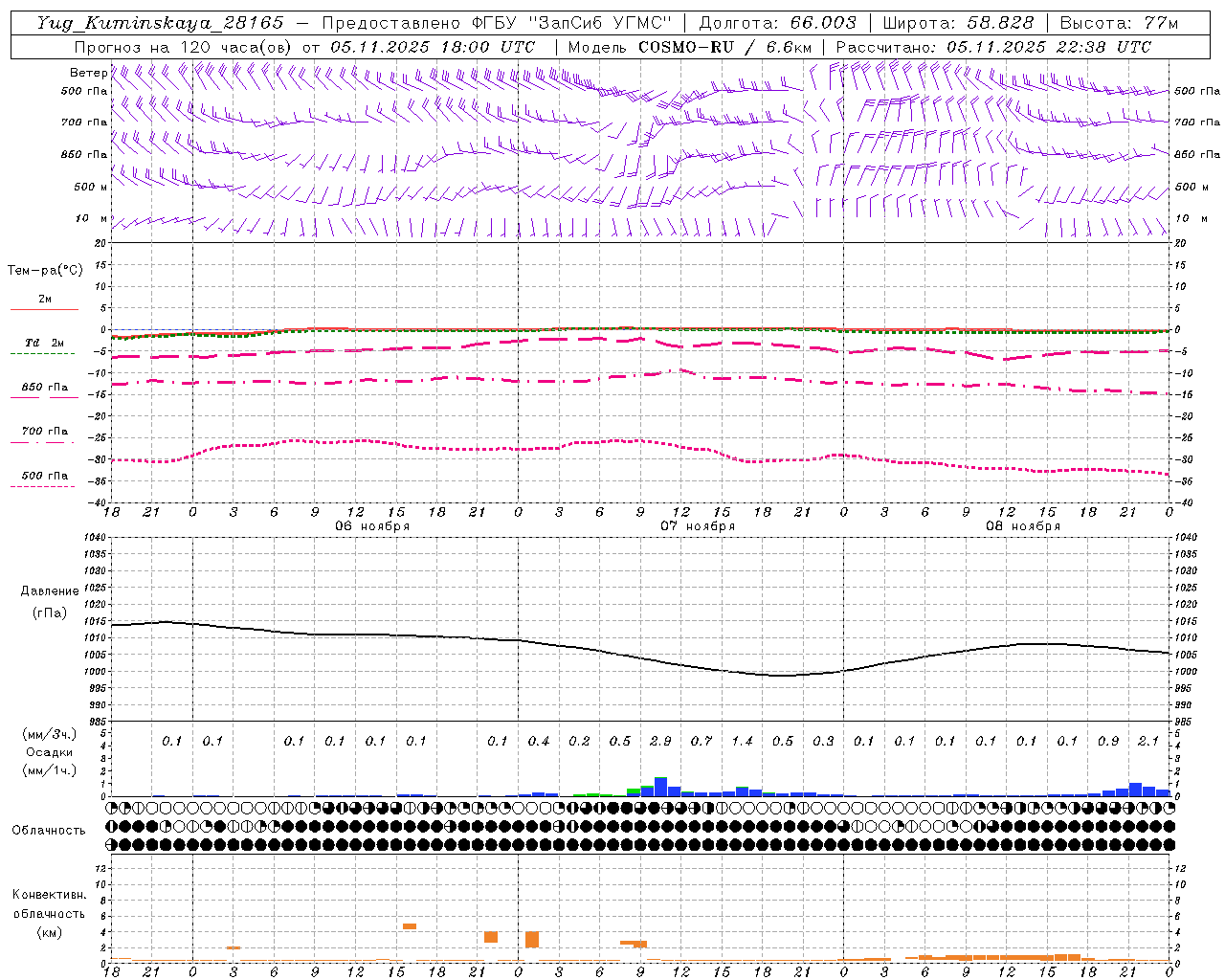Click the 700 гПа temperature legend entry

point(44,431)
